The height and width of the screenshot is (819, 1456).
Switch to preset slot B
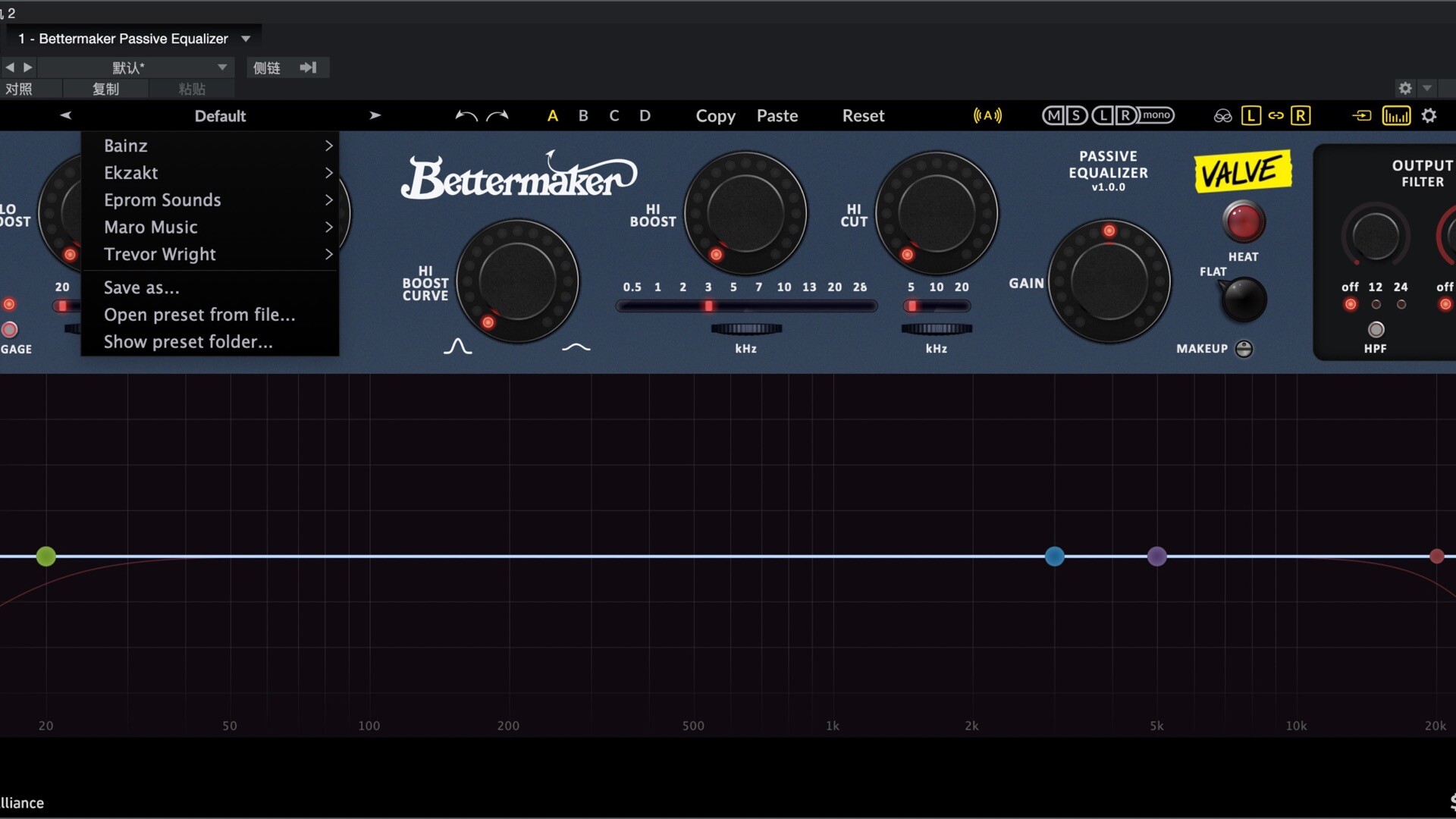click(x=583, y=116)
